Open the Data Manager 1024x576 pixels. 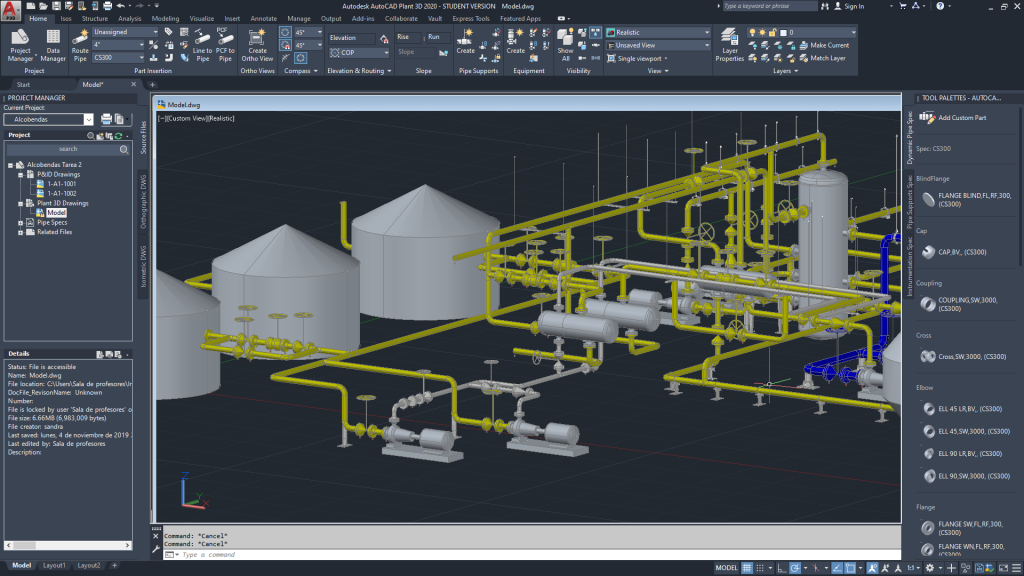[x=53, y=45]
